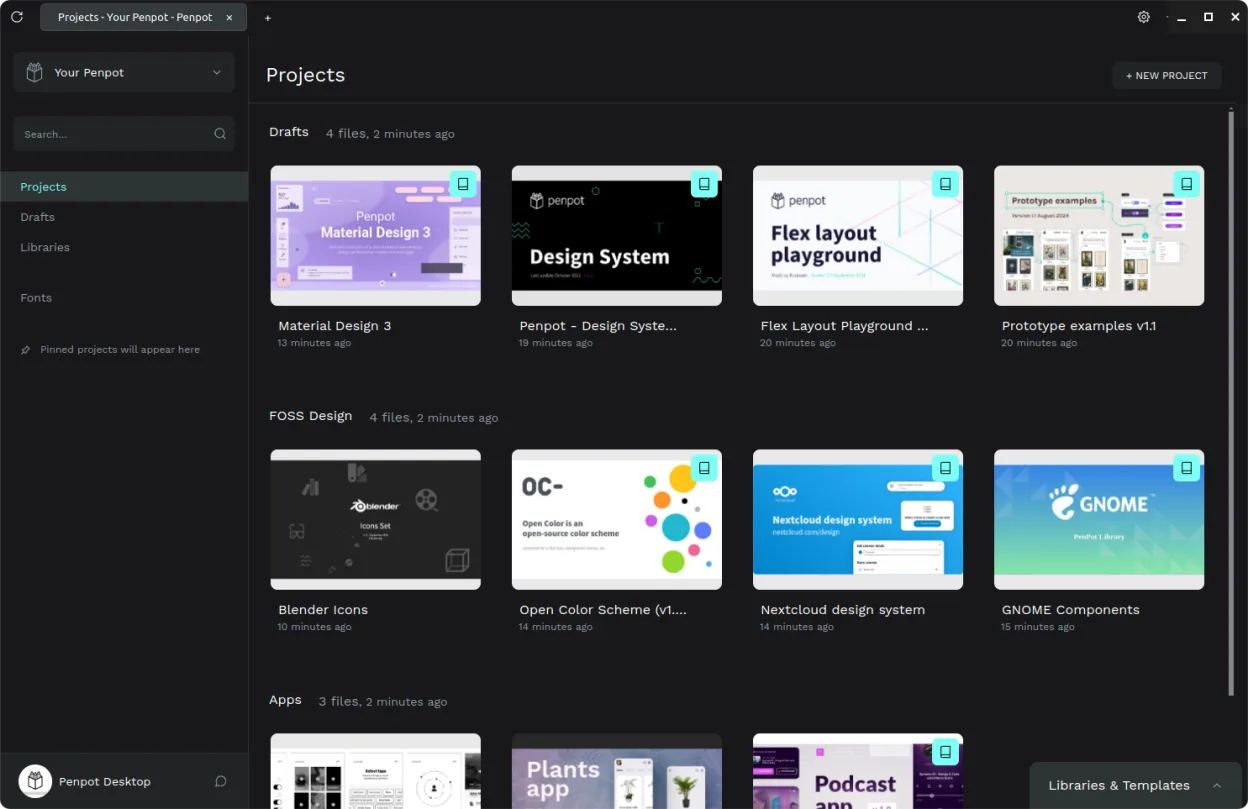The height and width of the screenshot is (809, 1248).
Task: Select Projects in the sidebar
Action: pos(124,187)
